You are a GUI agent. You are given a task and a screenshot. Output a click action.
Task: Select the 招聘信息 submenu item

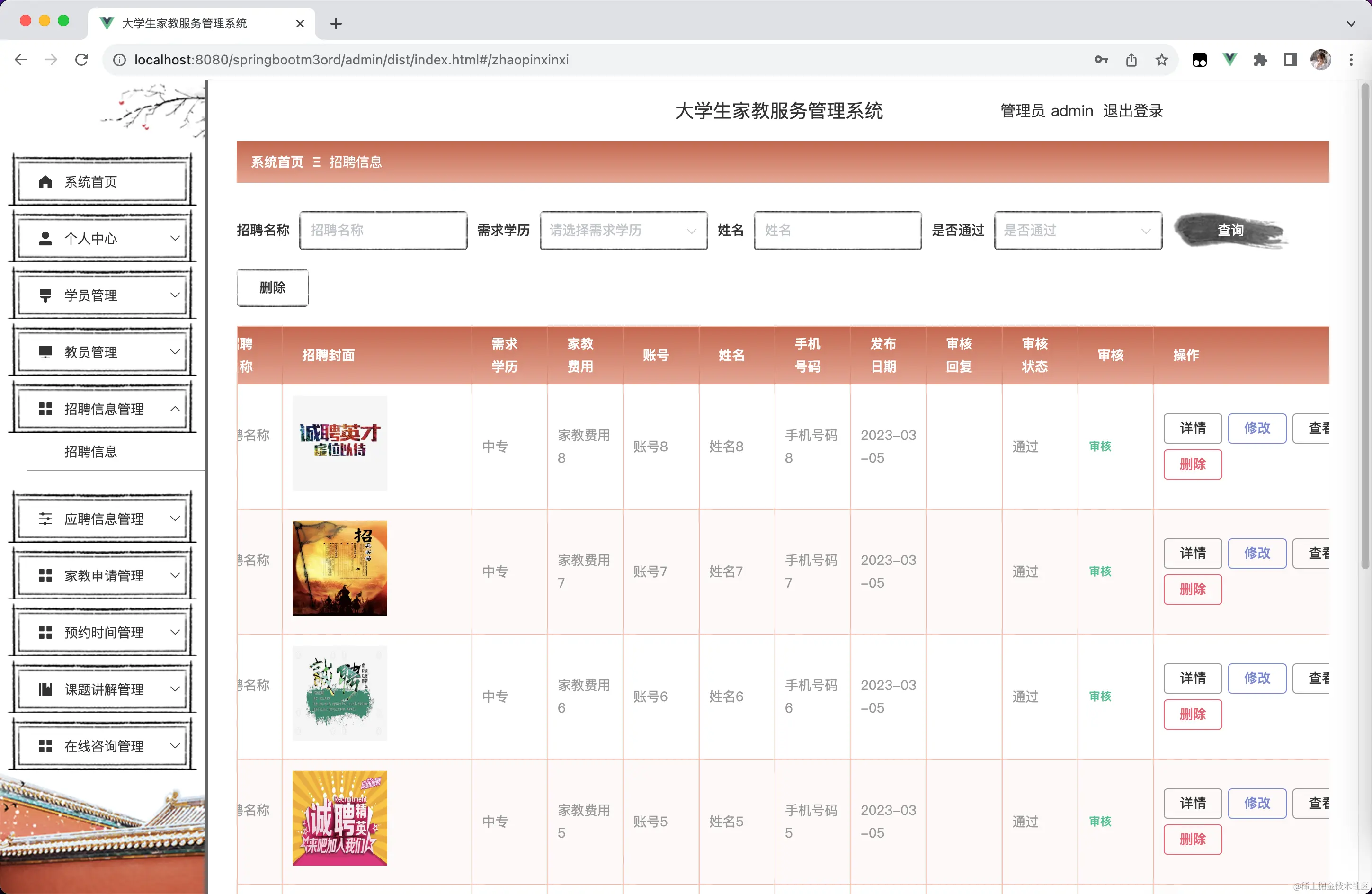[x=90, y=451]
